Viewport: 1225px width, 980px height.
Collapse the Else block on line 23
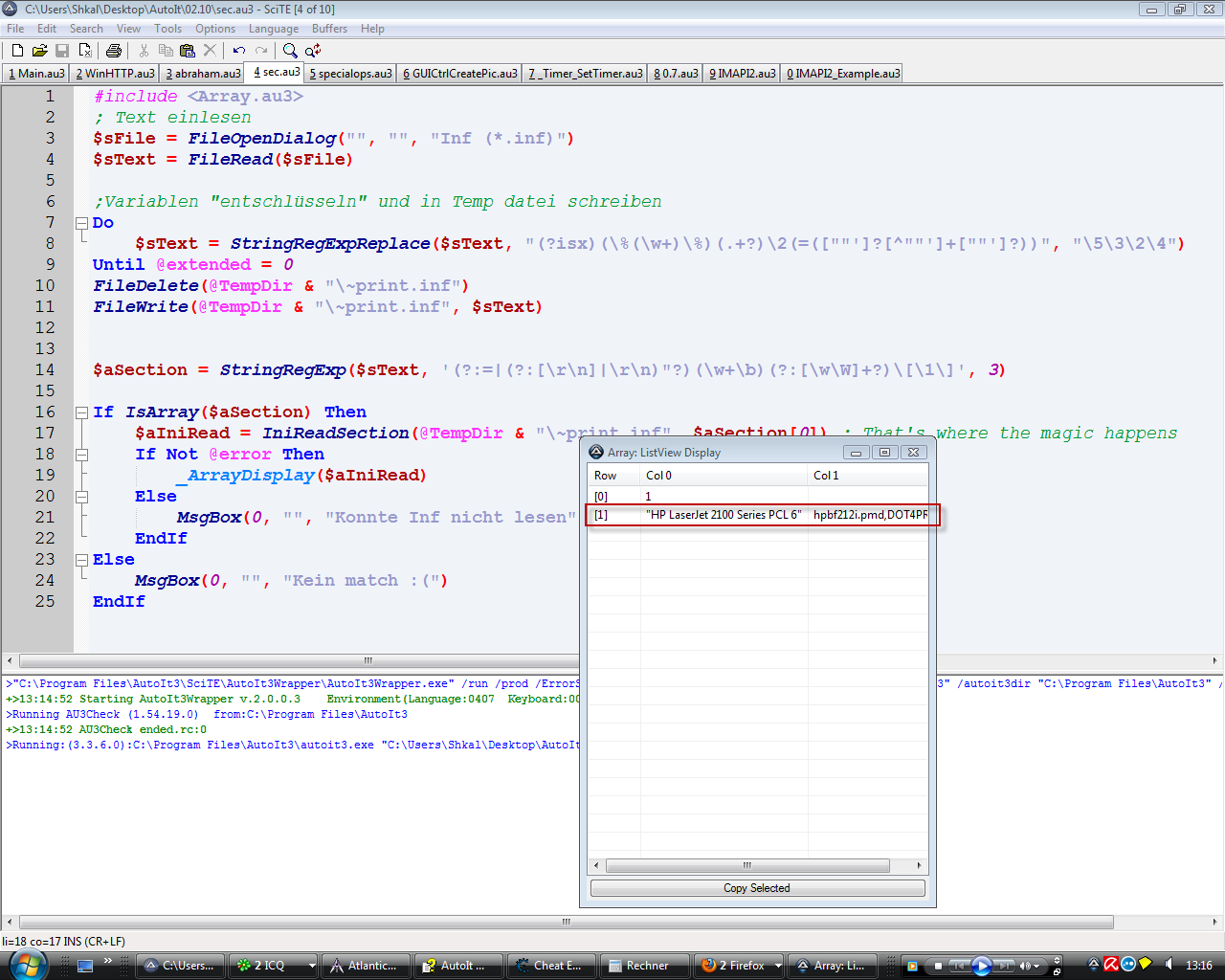(81, 560)
